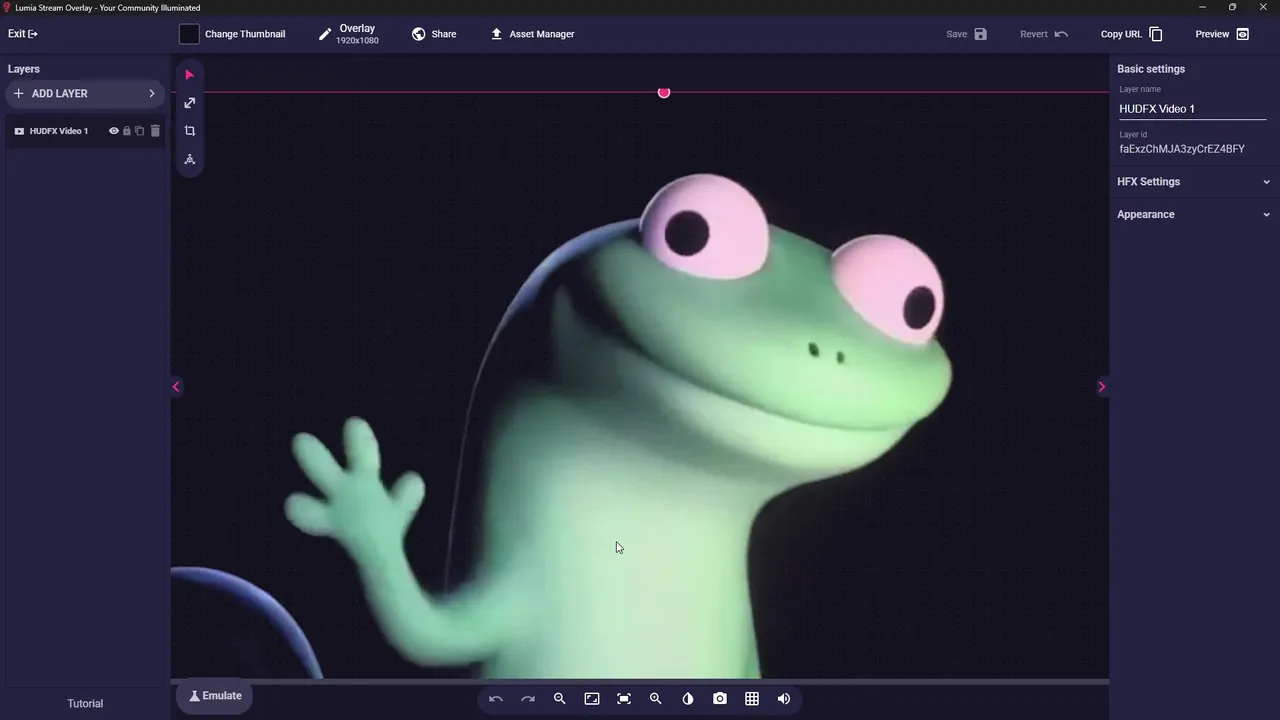
Task: Revert overlay changes
Action: [1044, 34]
